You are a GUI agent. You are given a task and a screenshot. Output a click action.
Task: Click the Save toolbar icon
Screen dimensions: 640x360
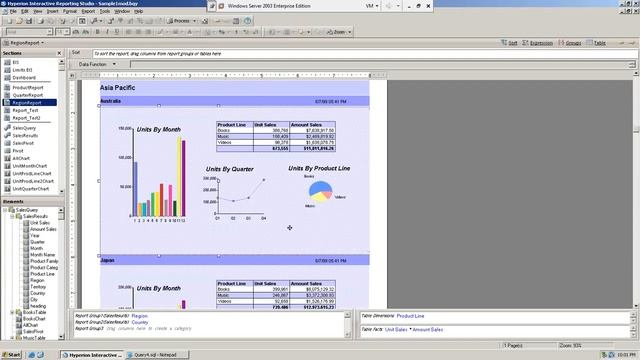(x=29, y=21)
